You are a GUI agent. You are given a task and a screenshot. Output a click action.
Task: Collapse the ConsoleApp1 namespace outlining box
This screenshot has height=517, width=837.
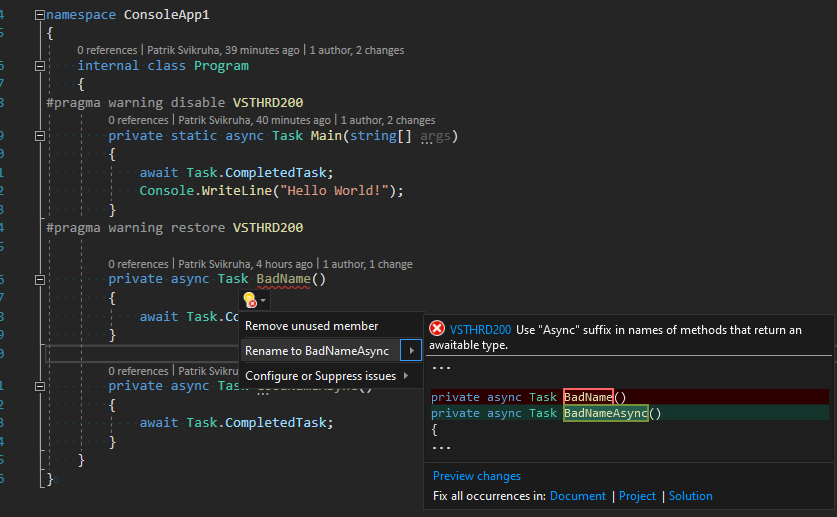[x=39, y=16]
